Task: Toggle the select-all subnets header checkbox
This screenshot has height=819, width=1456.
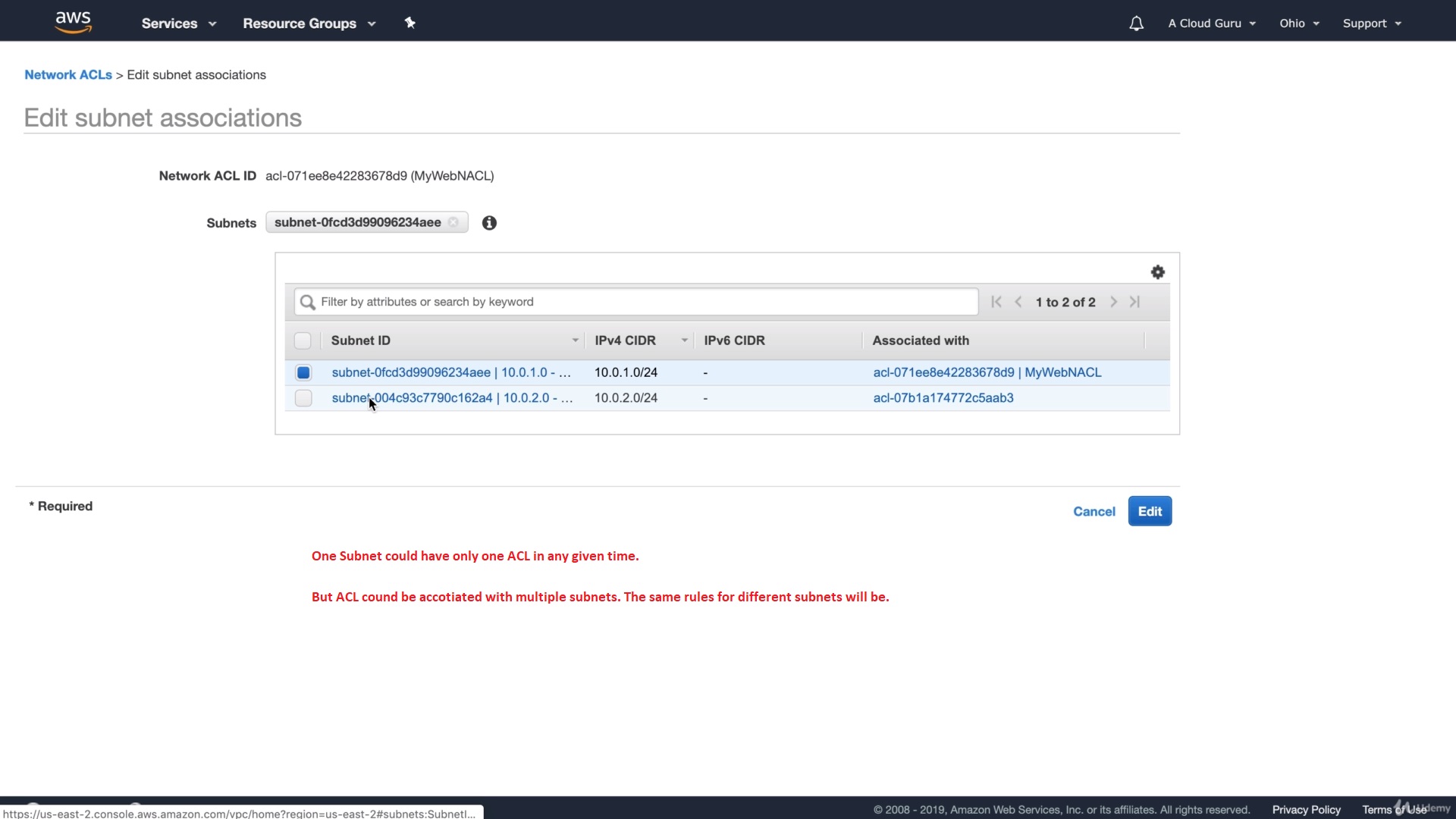Action: point(303,340)
